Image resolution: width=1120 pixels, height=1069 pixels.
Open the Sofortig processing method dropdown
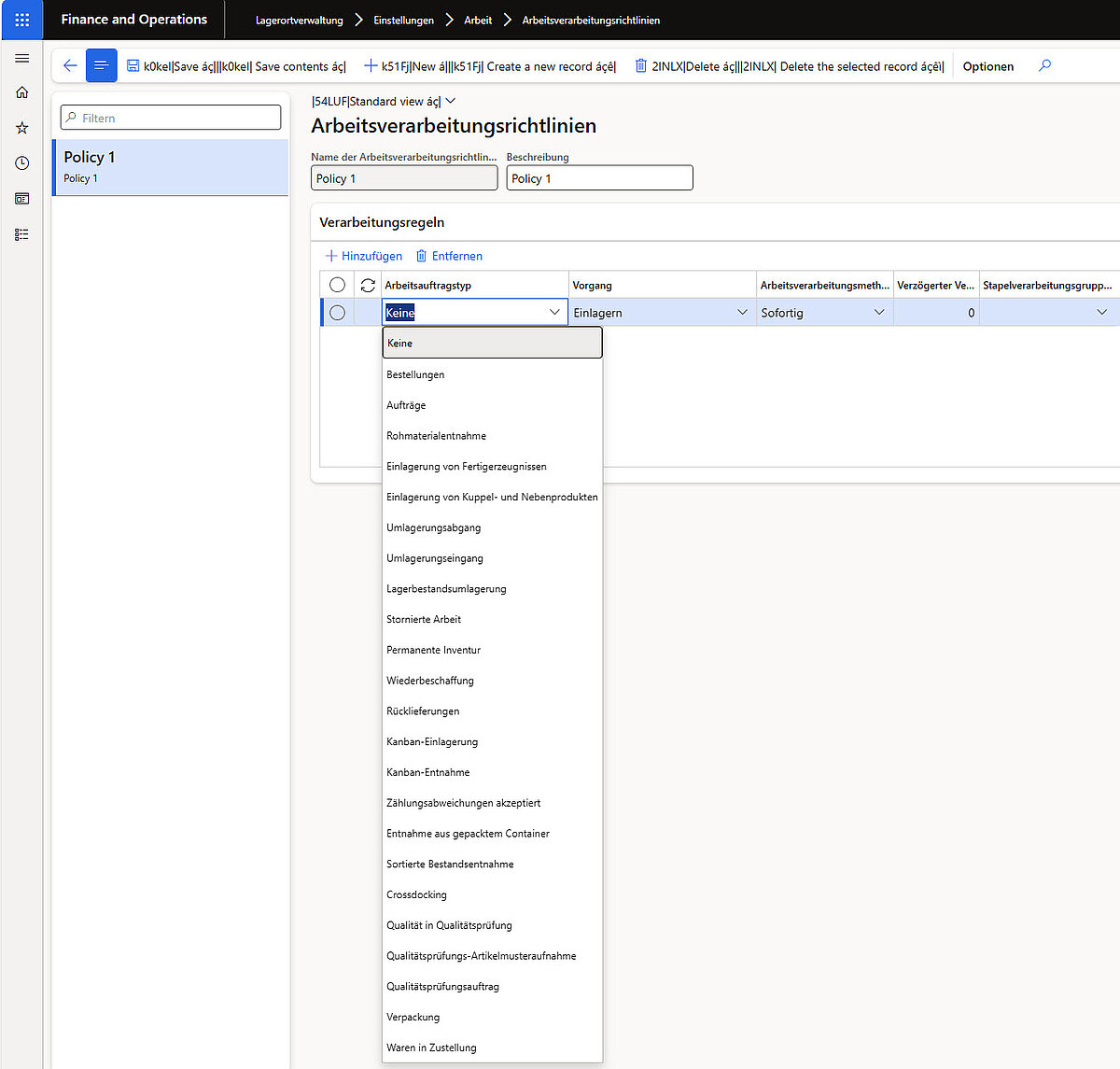(x=878, y=313)
